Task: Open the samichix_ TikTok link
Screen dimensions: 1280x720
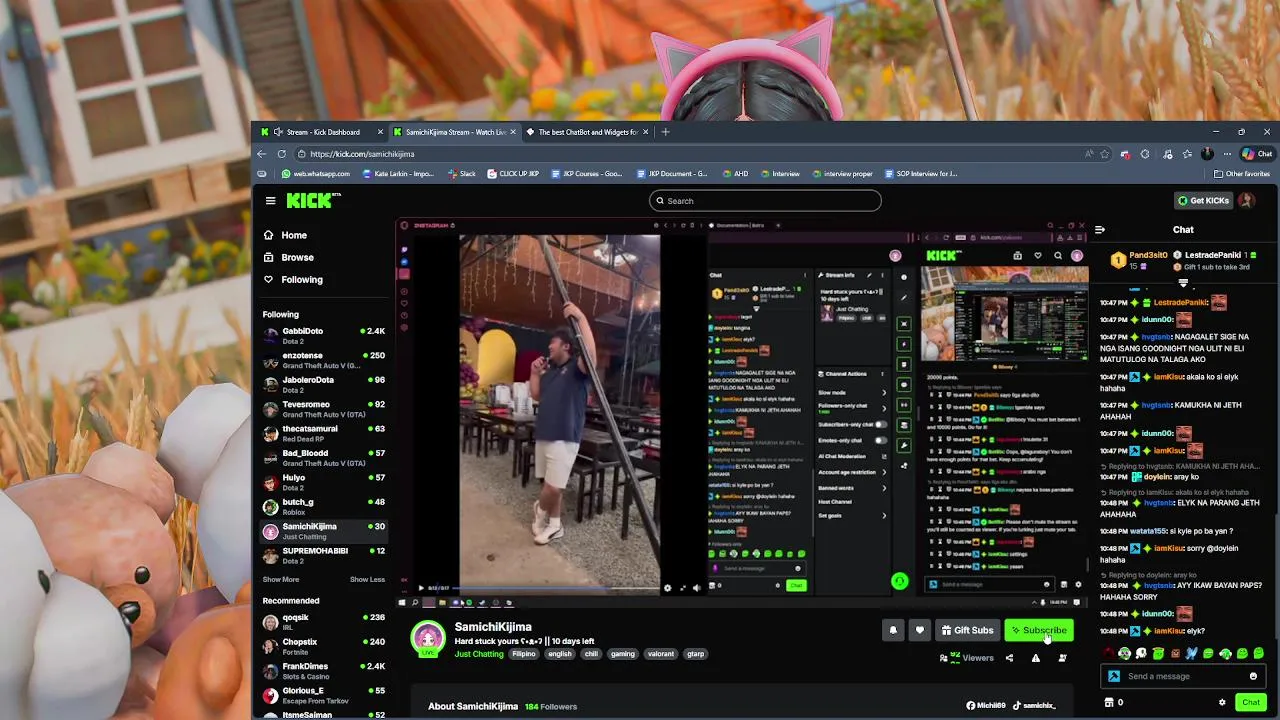Action: click(1033, 706)
